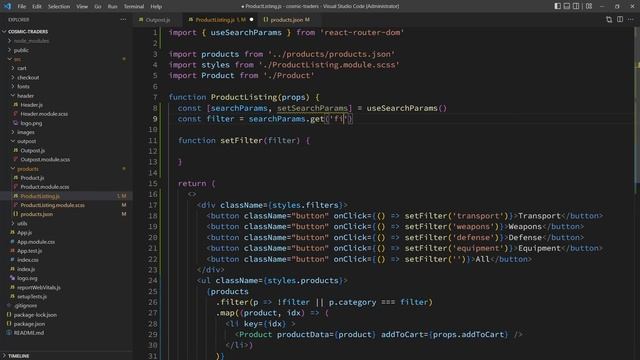
Task: Expand the fonts folder
Action: click(23, 87)
